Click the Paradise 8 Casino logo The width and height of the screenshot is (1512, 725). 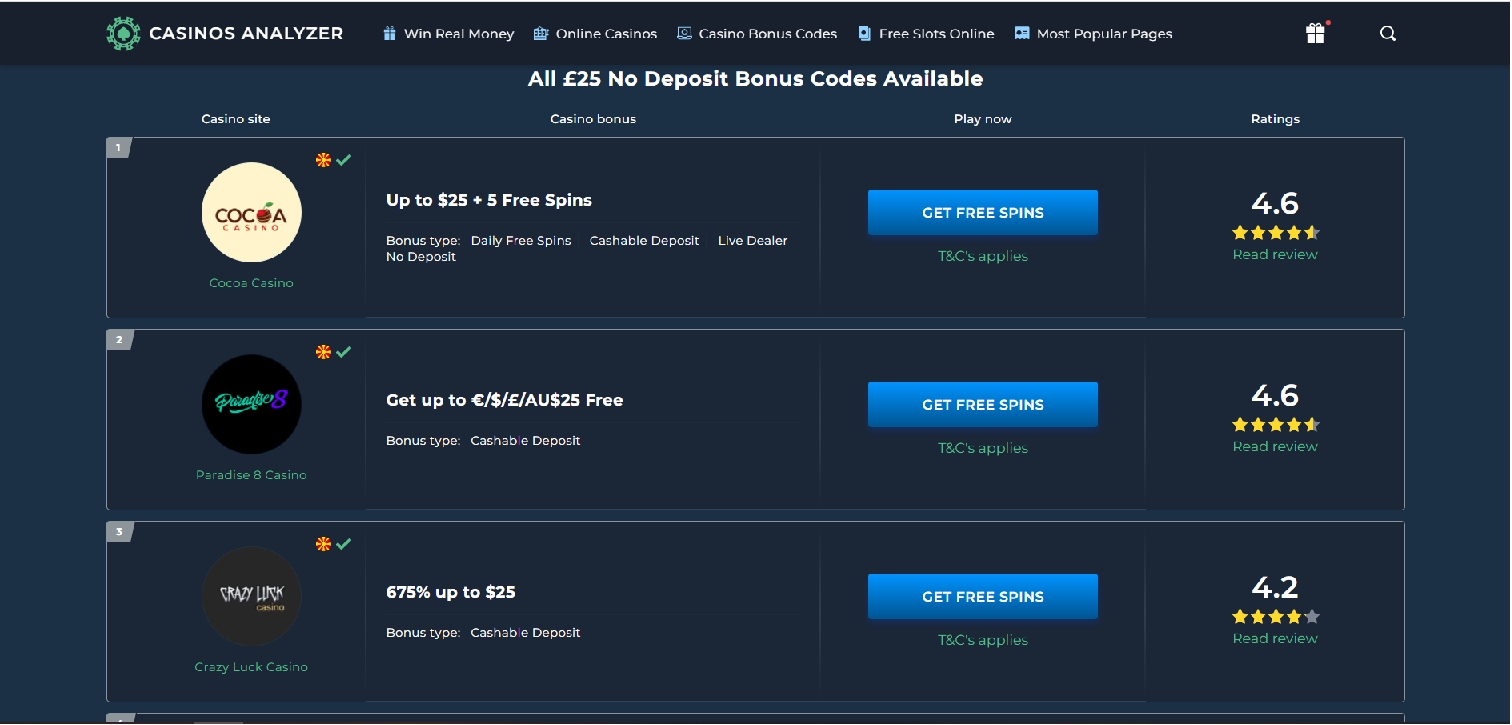pyautogui.click(x=251, y=404)
